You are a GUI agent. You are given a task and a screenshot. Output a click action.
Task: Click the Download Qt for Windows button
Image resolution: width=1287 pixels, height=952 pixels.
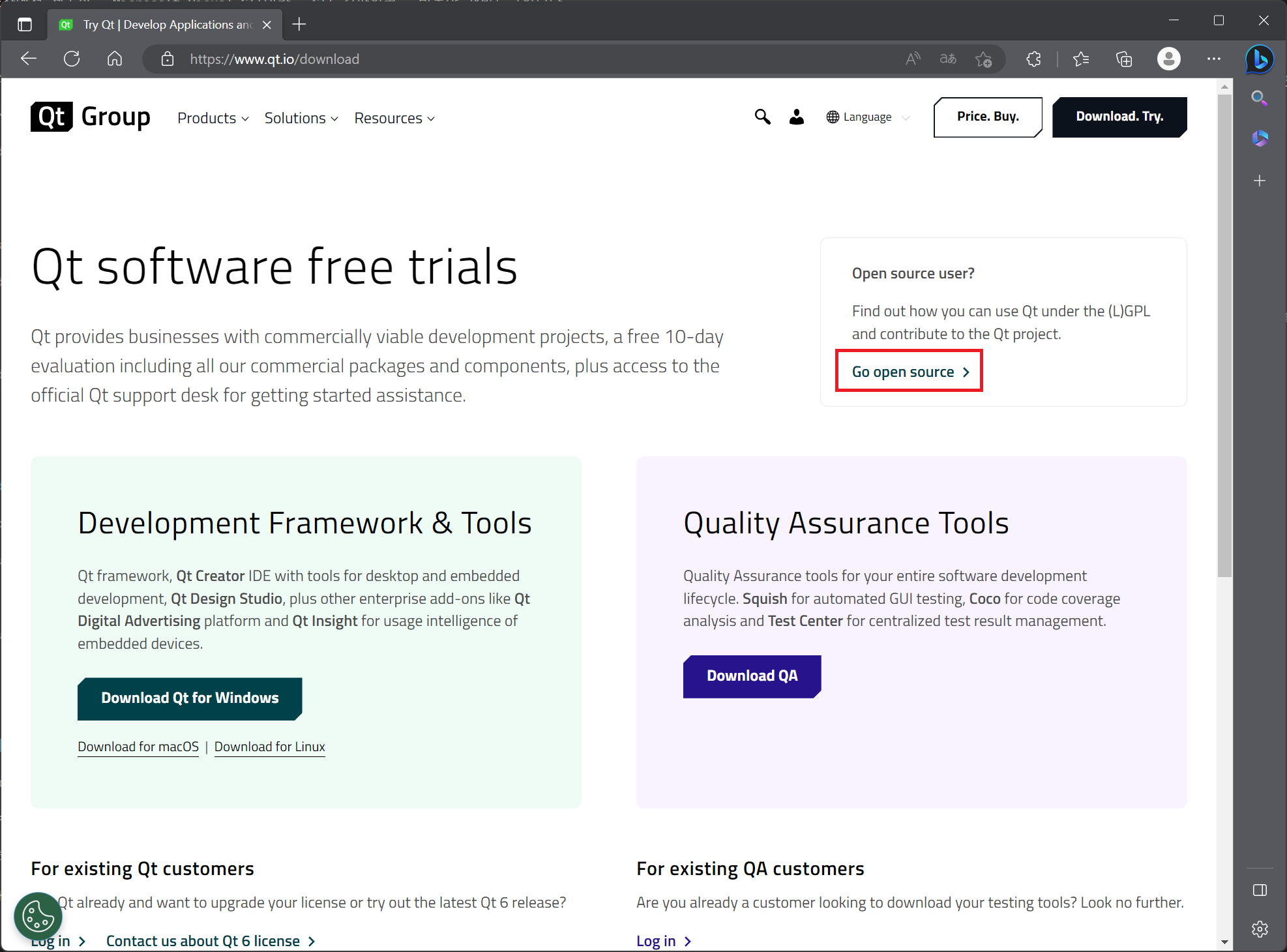190,698
